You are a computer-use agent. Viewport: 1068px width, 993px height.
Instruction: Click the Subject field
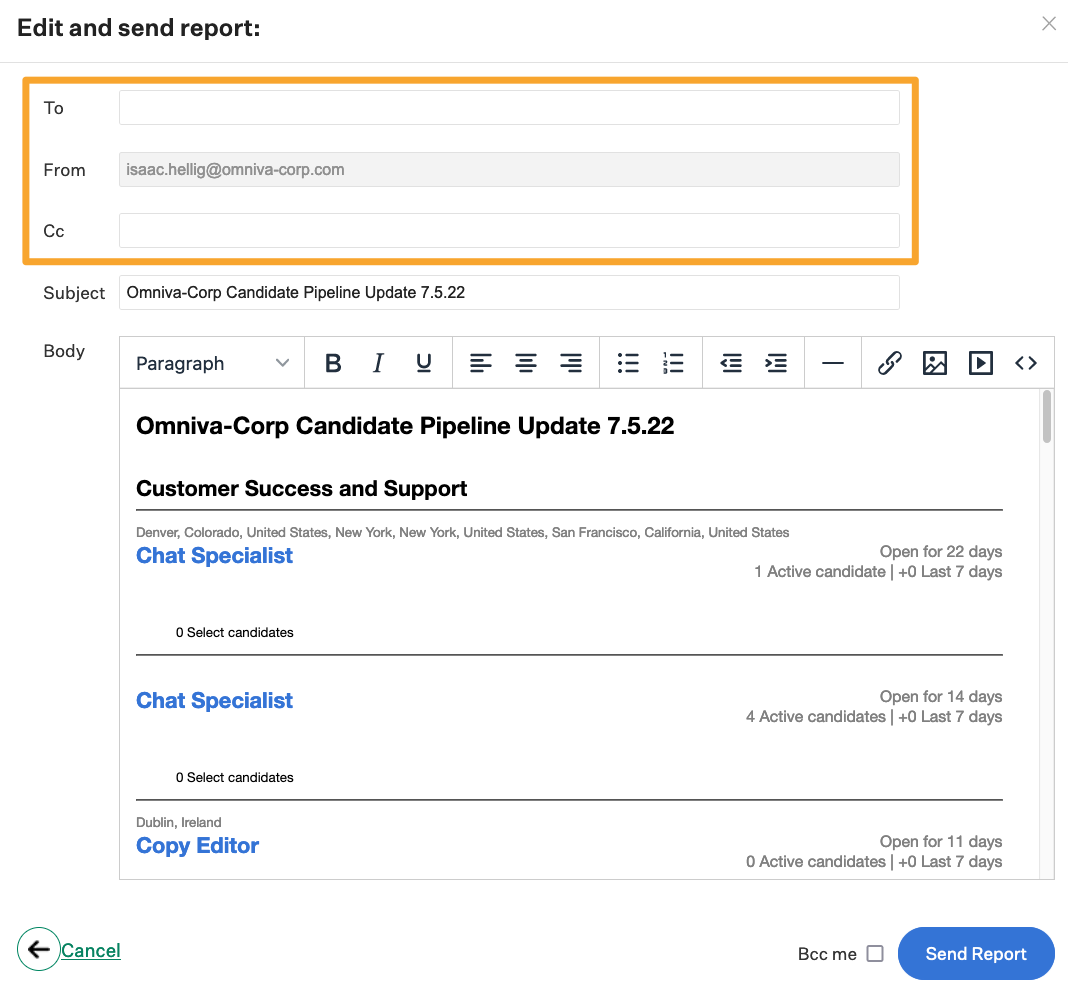point(509,292)
